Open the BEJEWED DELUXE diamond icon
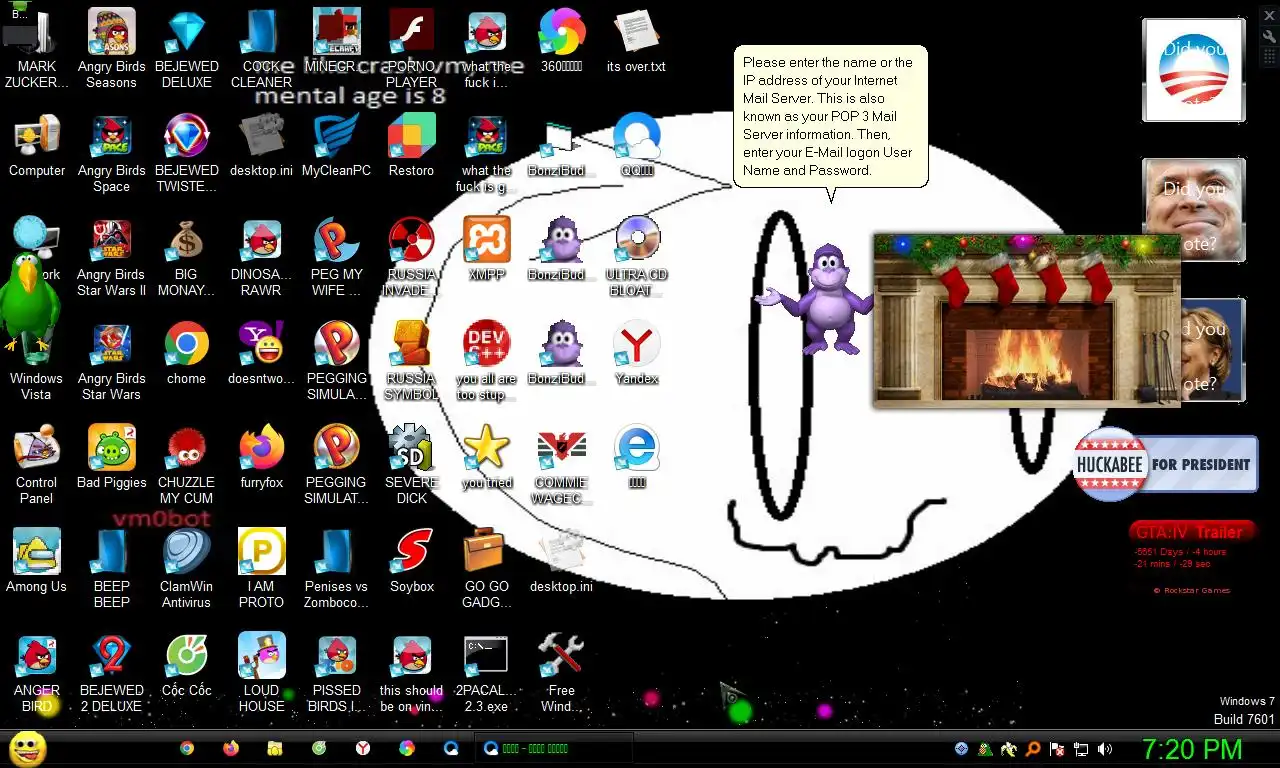The height and width of the screenshot is (768, 1280). tap(187, 48)
